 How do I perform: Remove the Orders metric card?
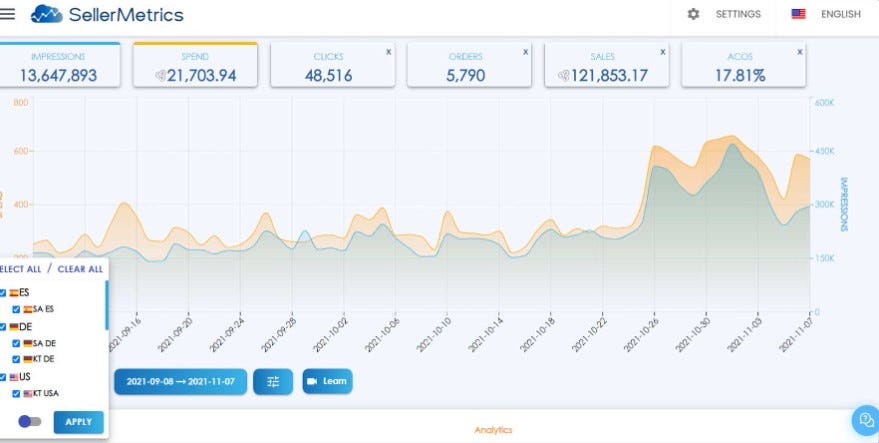point(525,52)
